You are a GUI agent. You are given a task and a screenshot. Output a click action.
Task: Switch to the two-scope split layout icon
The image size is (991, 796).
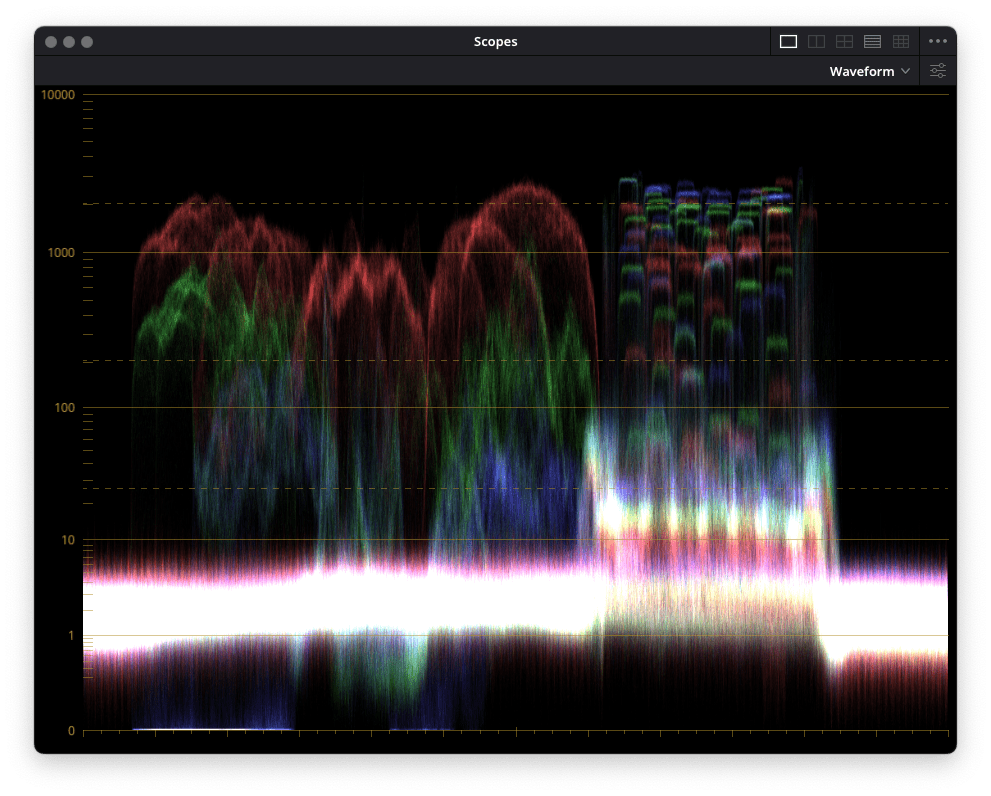pyautogui.click(x=816, y=41)
